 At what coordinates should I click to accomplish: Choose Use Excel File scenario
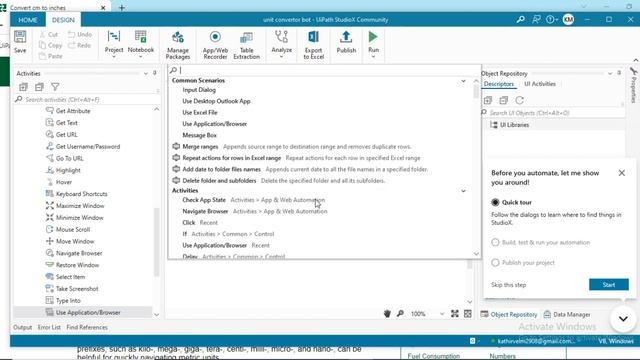(200, 112)
